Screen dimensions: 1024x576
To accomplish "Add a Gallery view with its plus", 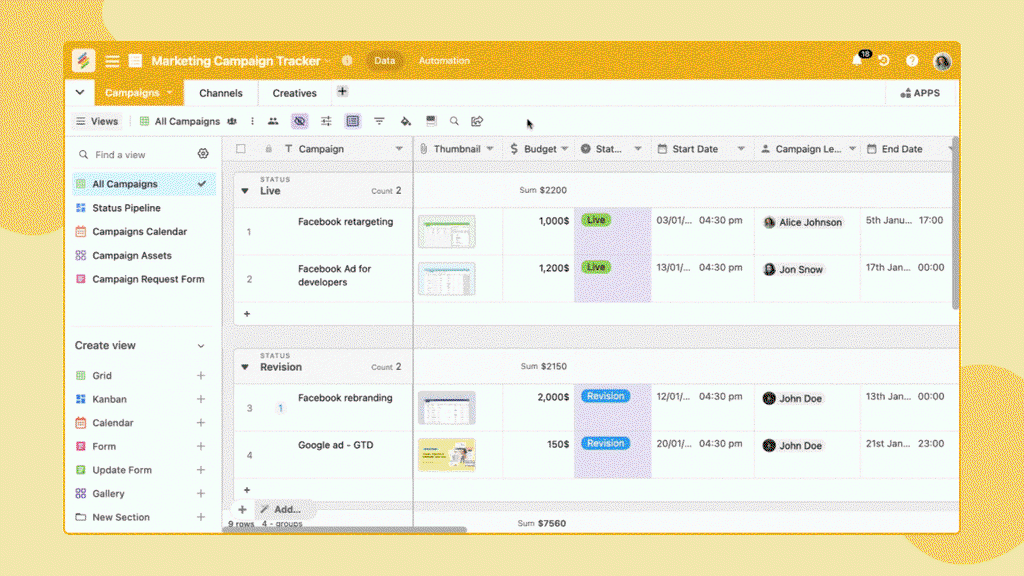I will point(200,493).
